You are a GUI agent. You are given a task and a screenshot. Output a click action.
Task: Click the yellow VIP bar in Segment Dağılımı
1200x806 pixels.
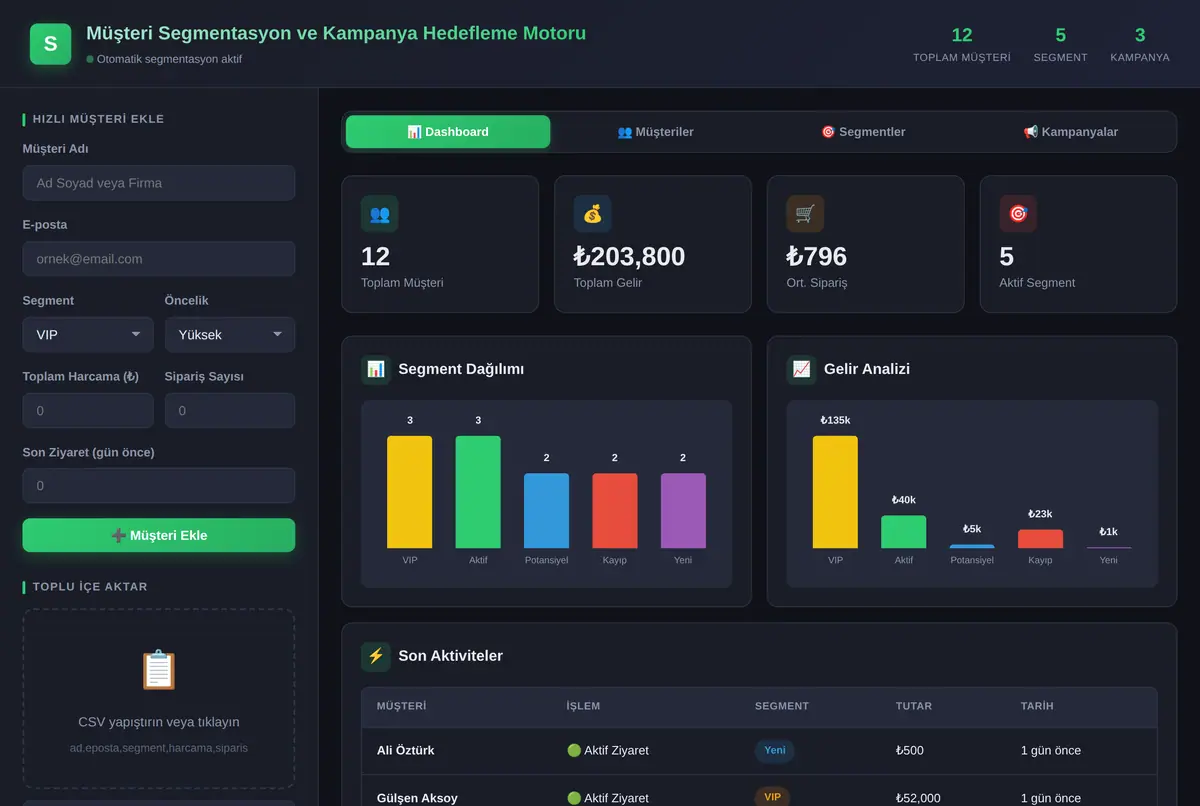click(x=410, y=492)
